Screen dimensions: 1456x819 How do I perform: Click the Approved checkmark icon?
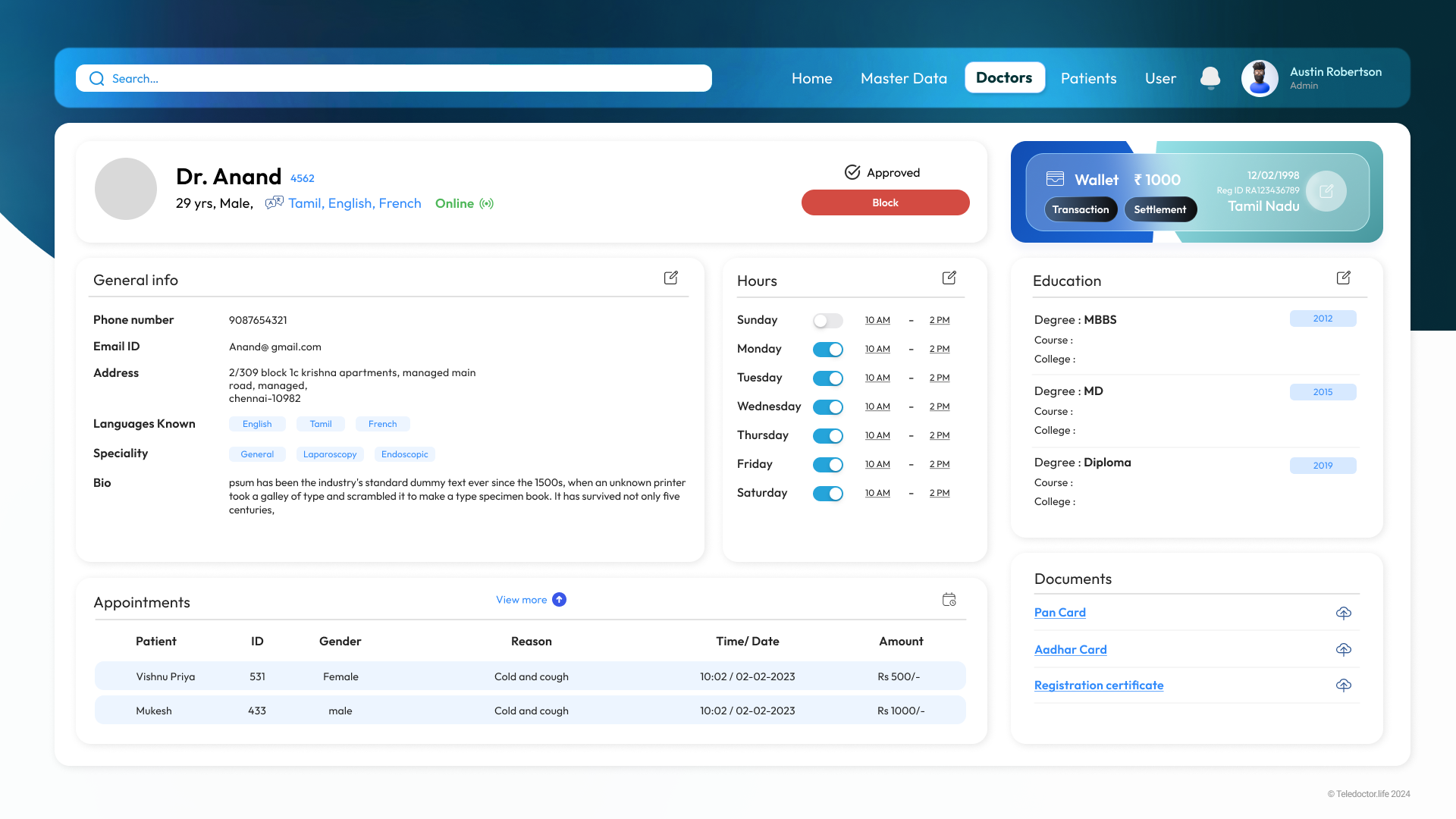point(852,172)
